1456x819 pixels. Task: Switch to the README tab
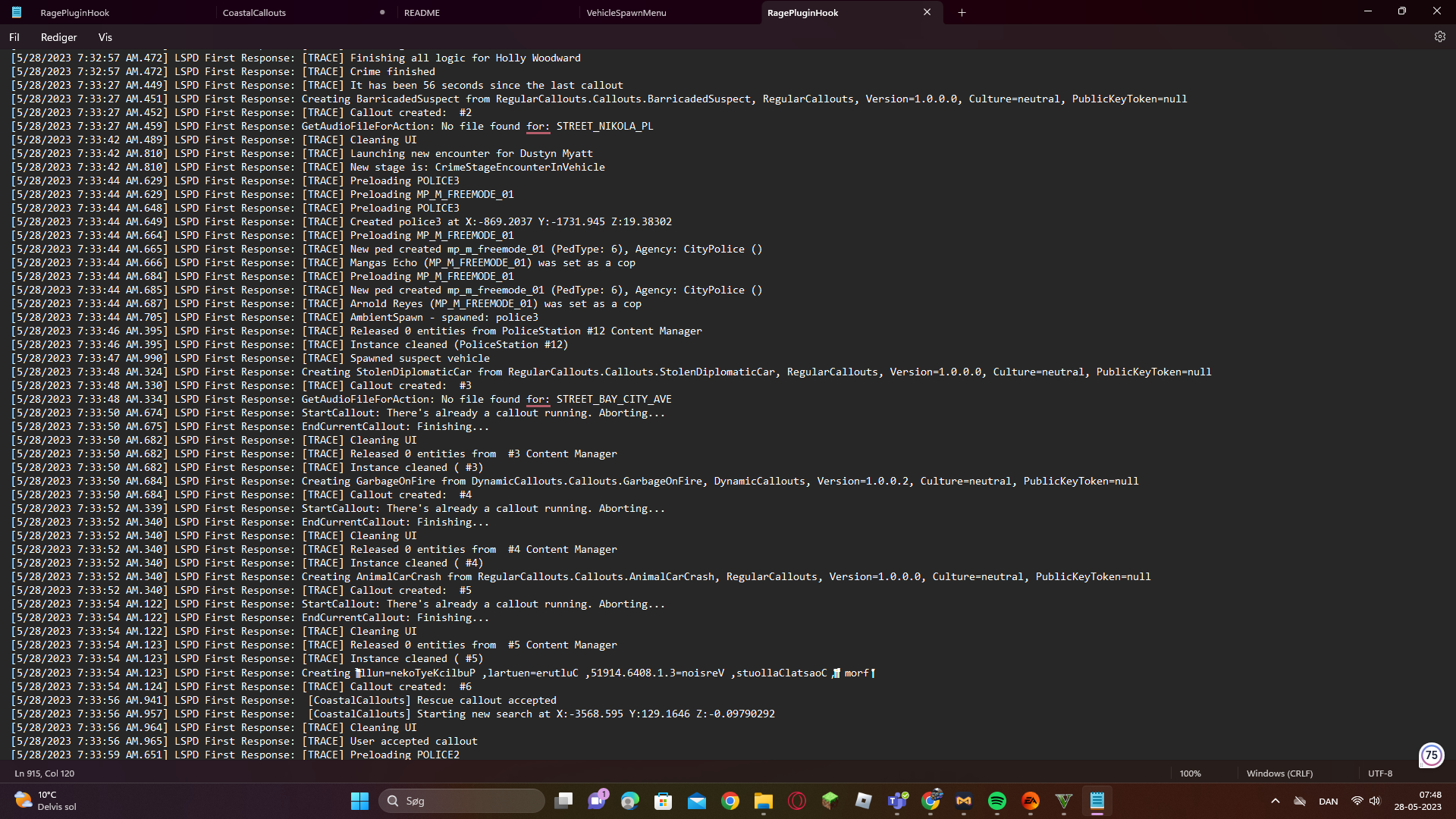pos(422,13)
